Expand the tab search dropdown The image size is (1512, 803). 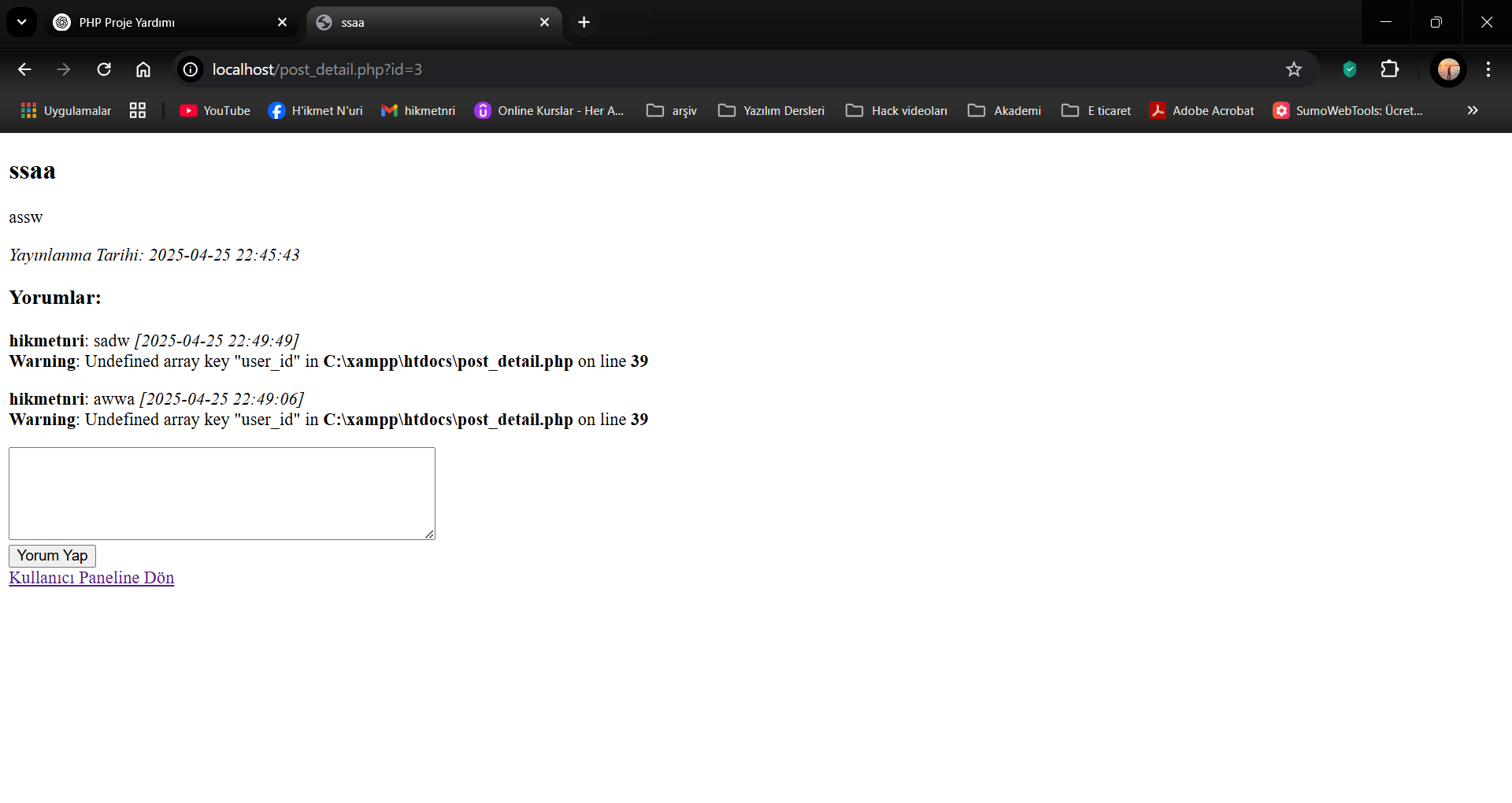coord(21,22)
